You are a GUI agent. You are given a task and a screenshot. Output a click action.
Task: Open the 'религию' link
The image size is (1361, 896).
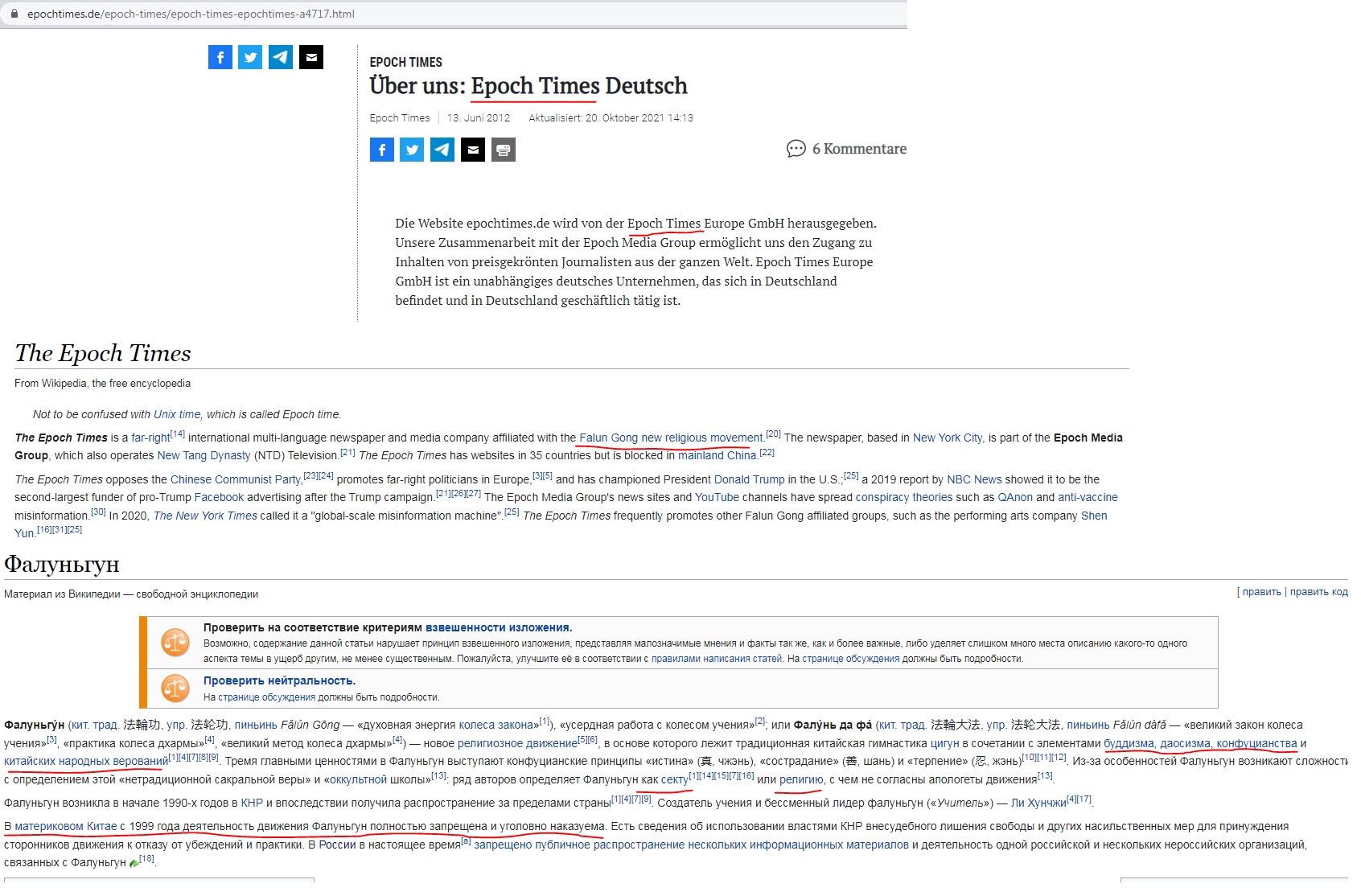(801, 779)
